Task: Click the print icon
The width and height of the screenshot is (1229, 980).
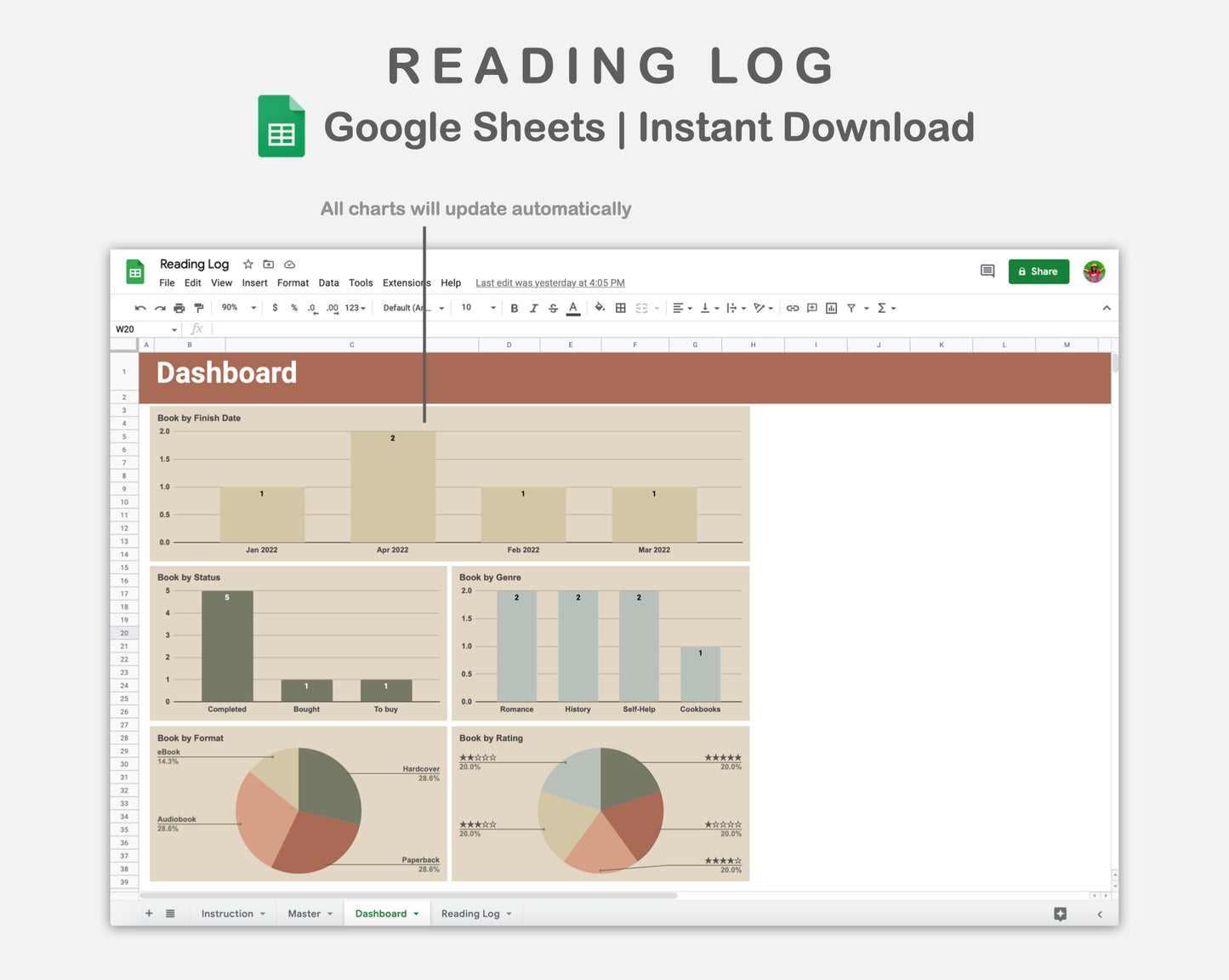Action: pos(179,307)
